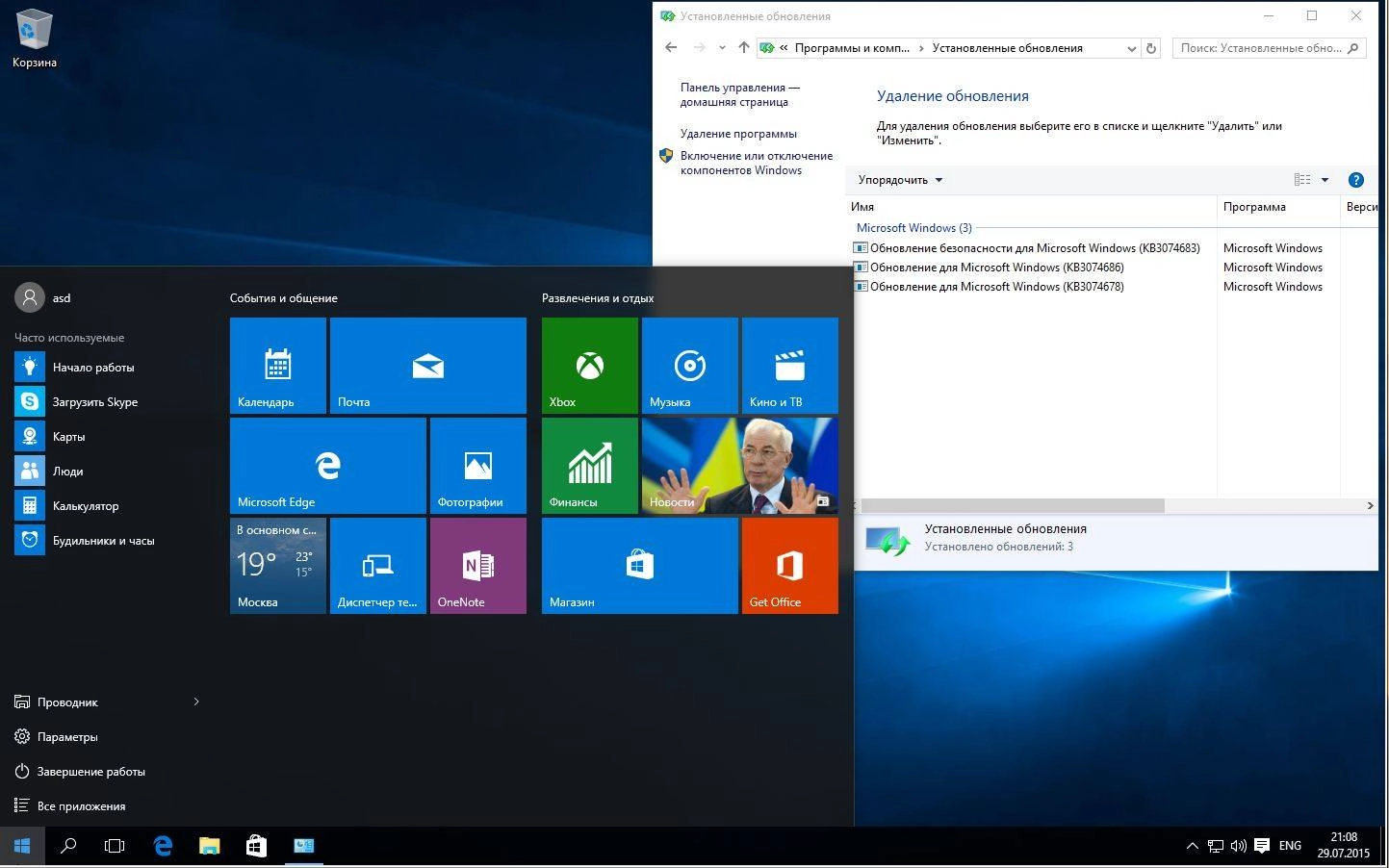Viewport: 1389px width, 868px height.
Task: Open File Explorer from the taskbar
Action: (x=209, y=847)
